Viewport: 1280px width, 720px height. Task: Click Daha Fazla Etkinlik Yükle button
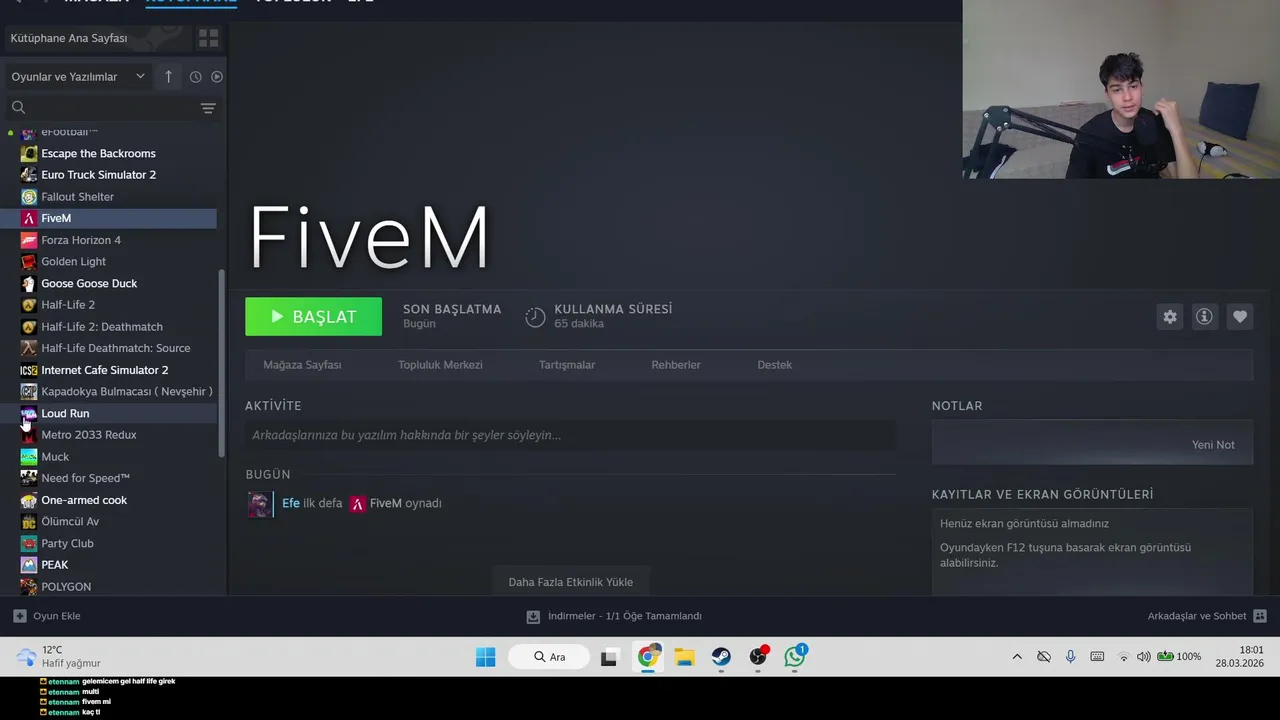[570, 582]
